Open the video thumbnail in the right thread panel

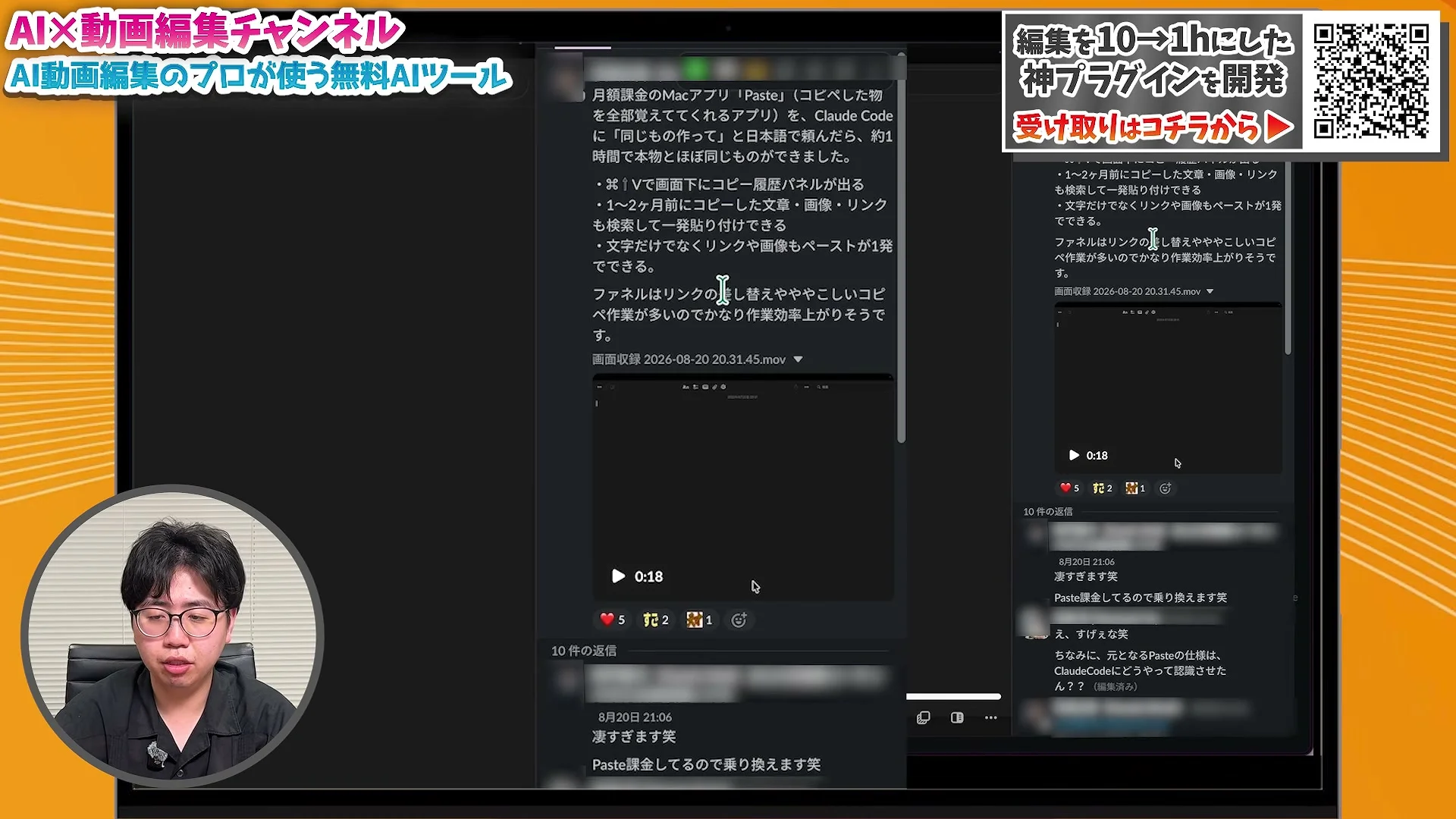[1168, 388]
